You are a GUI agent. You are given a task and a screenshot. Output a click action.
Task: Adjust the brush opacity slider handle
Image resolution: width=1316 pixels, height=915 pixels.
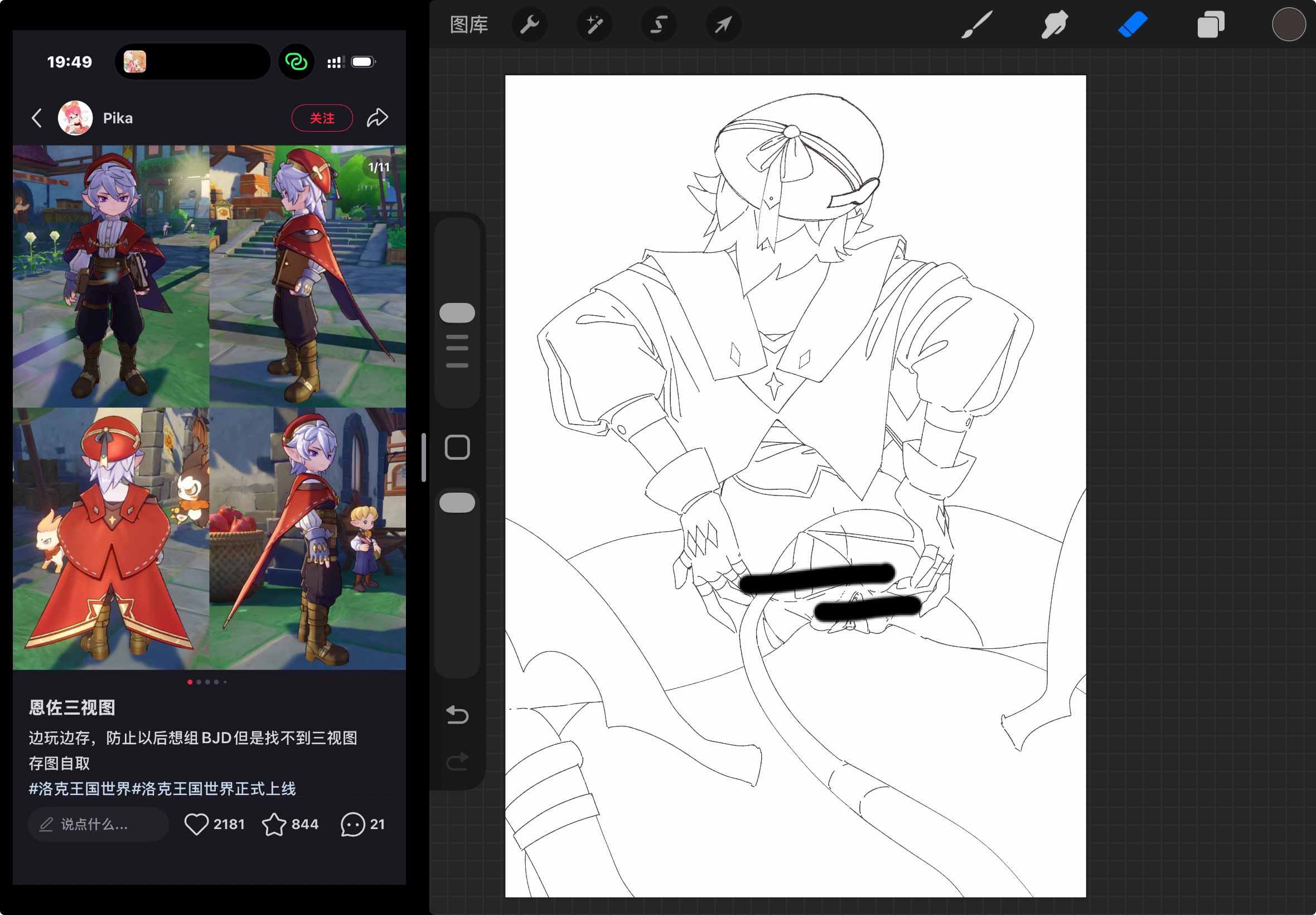tap(457, 502)
